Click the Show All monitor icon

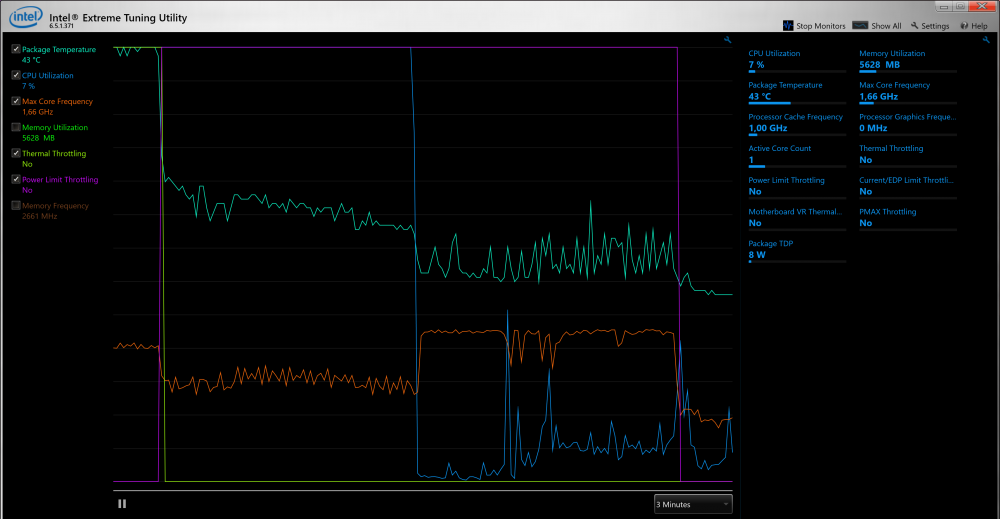click(860, 26)
